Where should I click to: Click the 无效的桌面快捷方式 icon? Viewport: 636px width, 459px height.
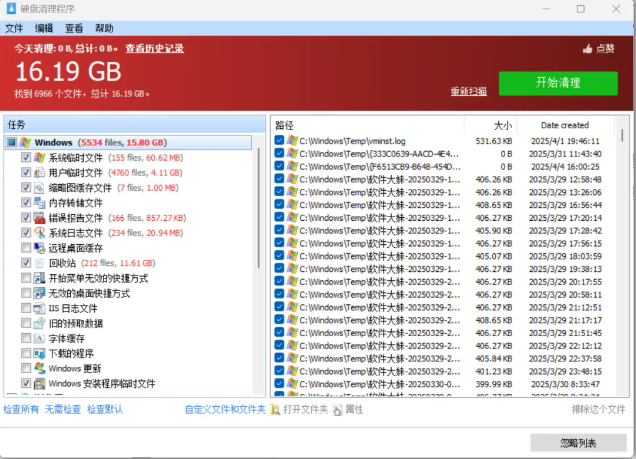[x=39, y=293]
